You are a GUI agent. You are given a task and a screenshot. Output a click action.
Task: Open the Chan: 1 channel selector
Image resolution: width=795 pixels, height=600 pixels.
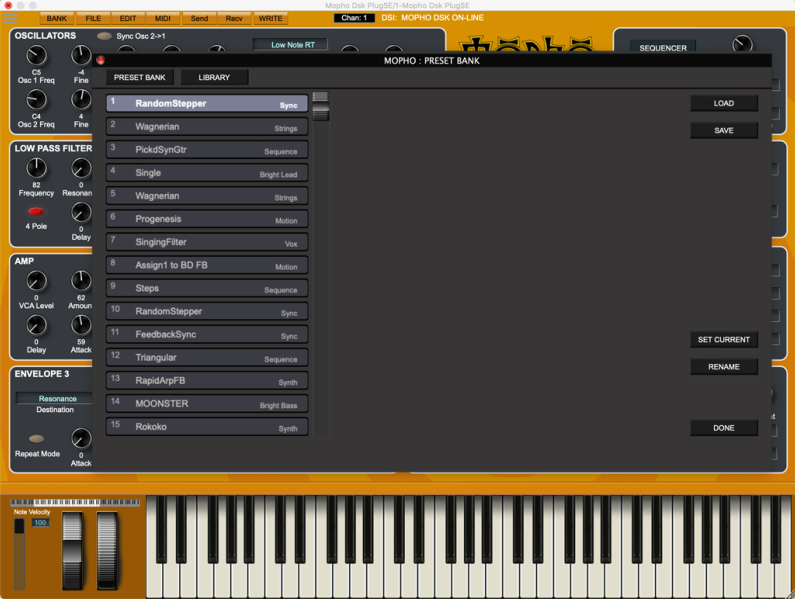[x=354, y=18]
